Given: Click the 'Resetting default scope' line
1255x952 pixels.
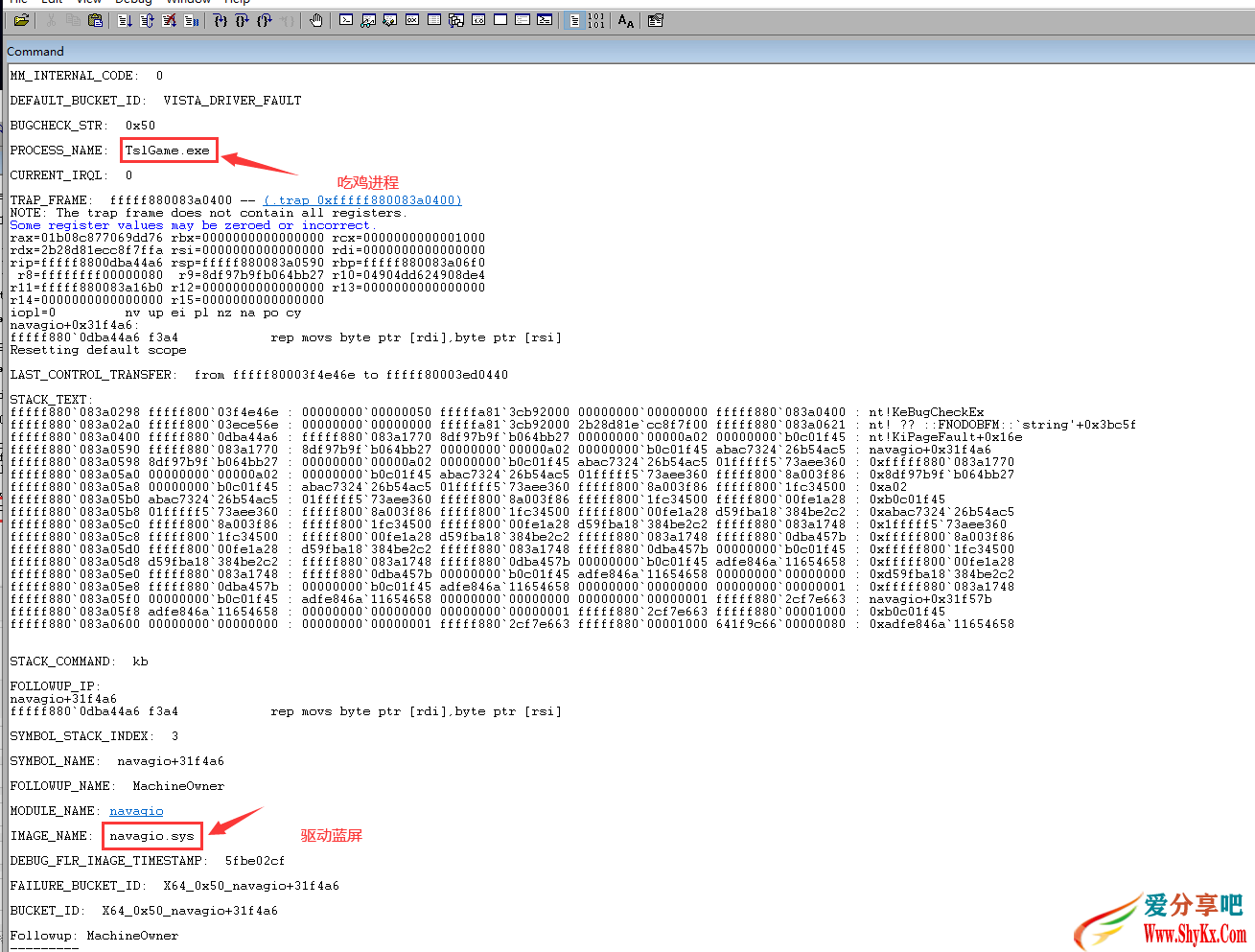Looking at the screenshot, I should pos(98,350).
